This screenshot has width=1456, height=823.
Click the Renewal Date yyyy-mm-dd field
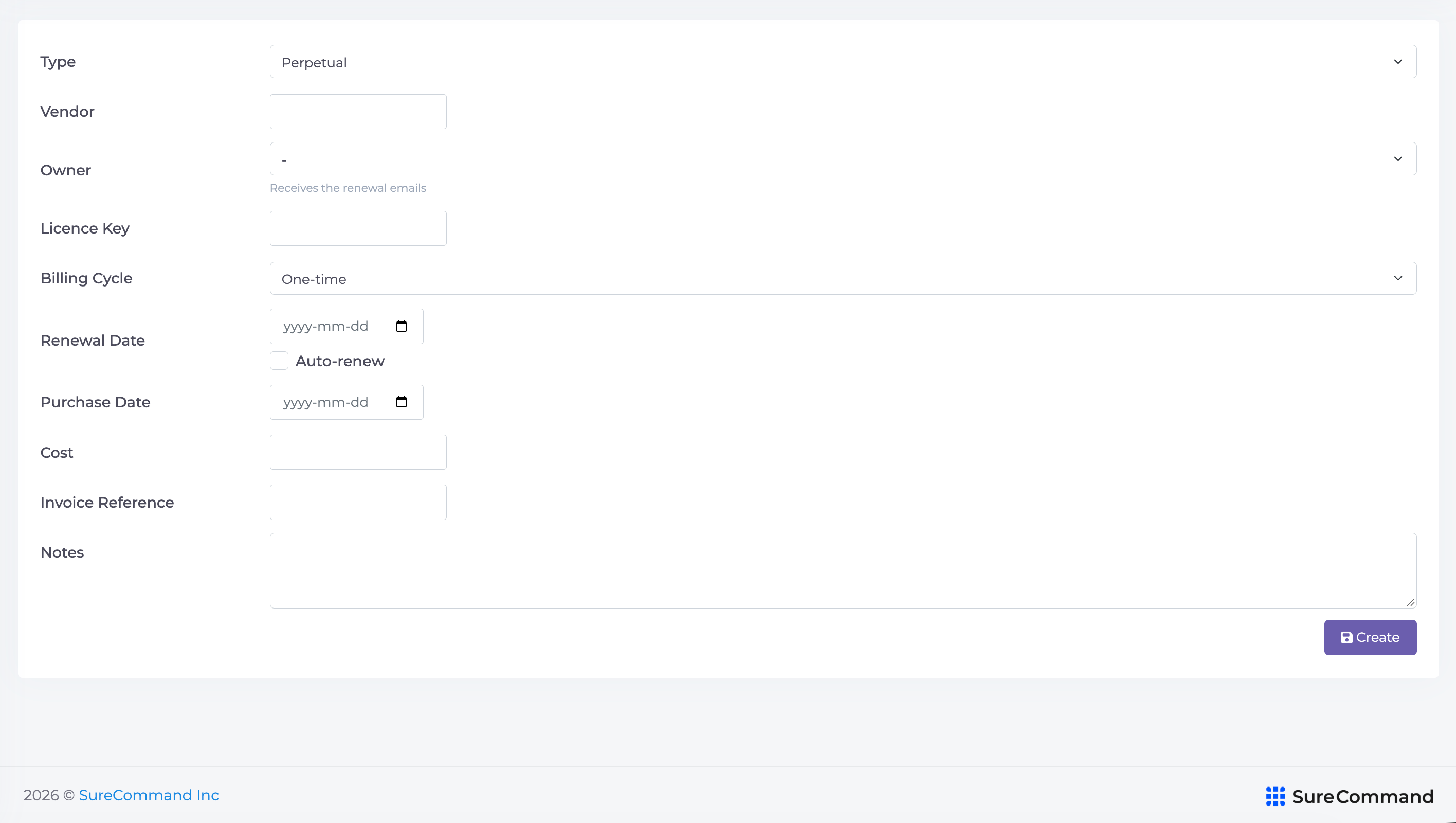346,327
